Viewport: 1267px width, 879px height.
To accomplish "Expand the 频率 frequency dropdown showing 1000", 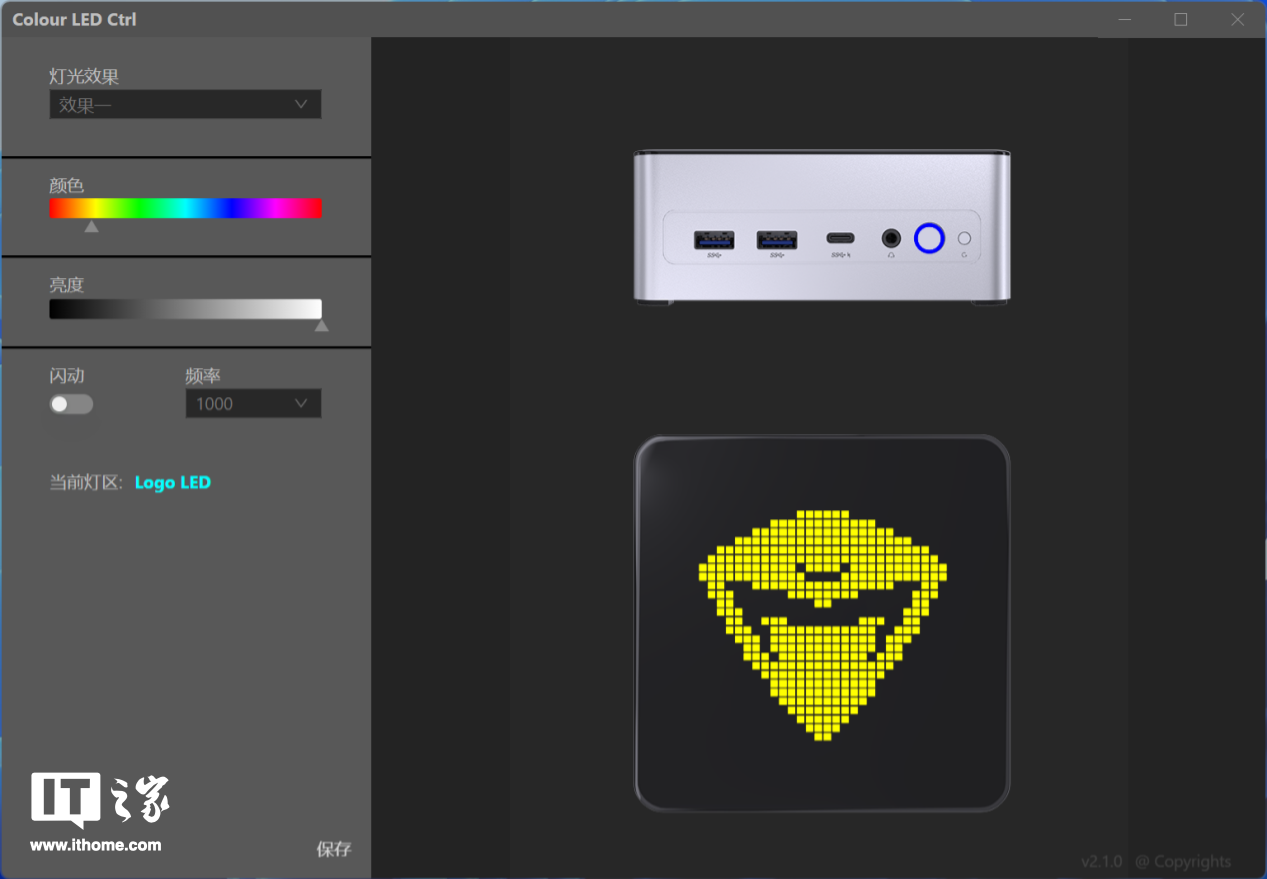I will pos(253,404).
